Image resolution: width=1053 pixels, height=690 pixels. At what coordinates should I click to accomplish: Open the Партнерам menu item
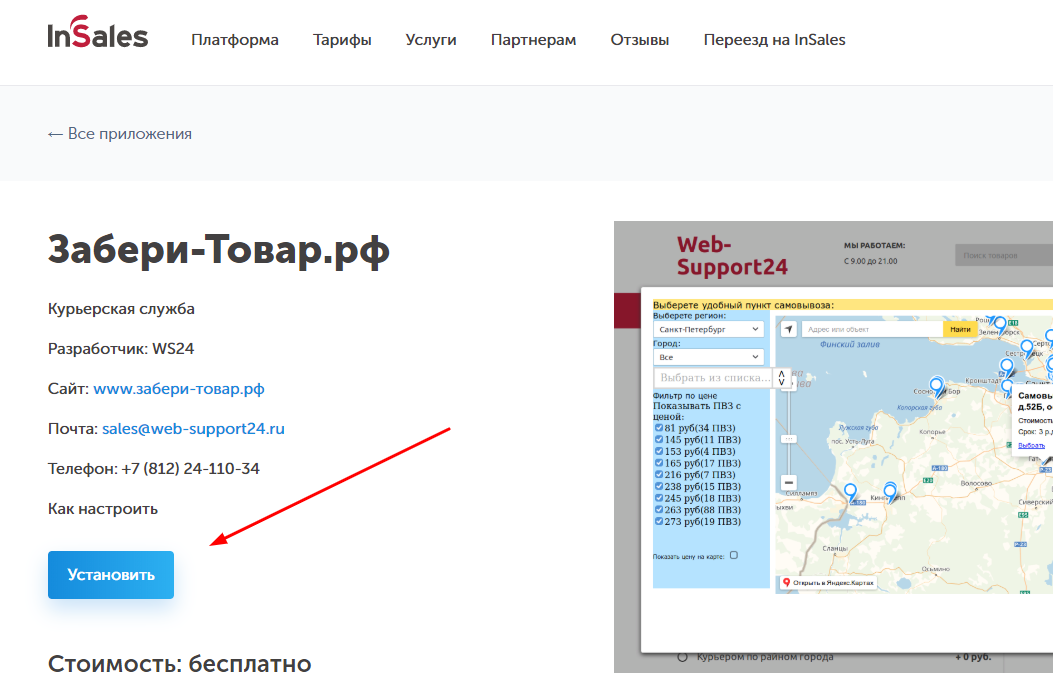point(533,40)
